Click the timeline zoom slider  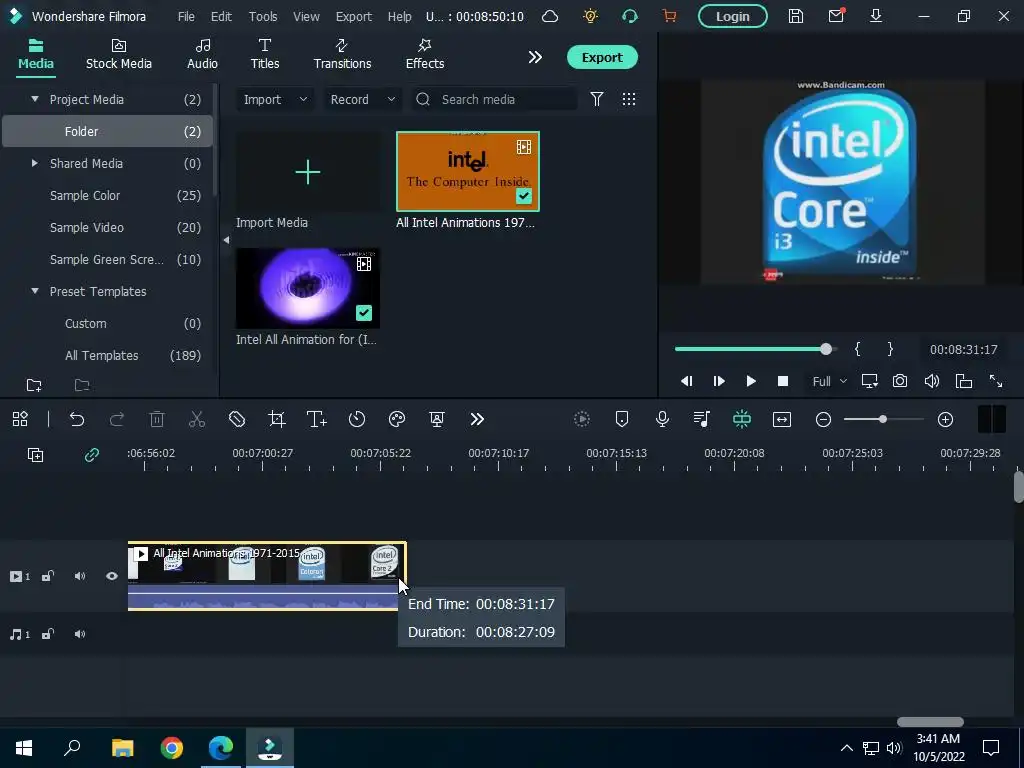click(883, 419)
